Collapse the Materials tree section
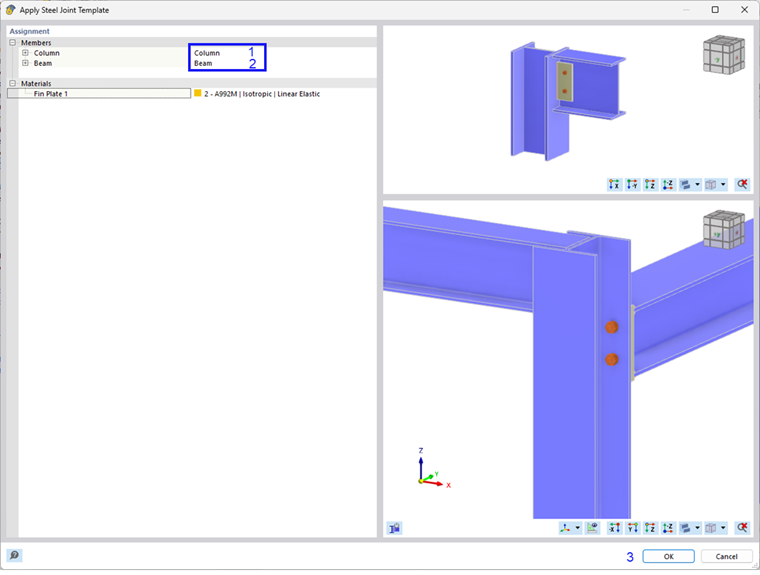This screenshot has width=760, height=575. [x=13, y=83]
